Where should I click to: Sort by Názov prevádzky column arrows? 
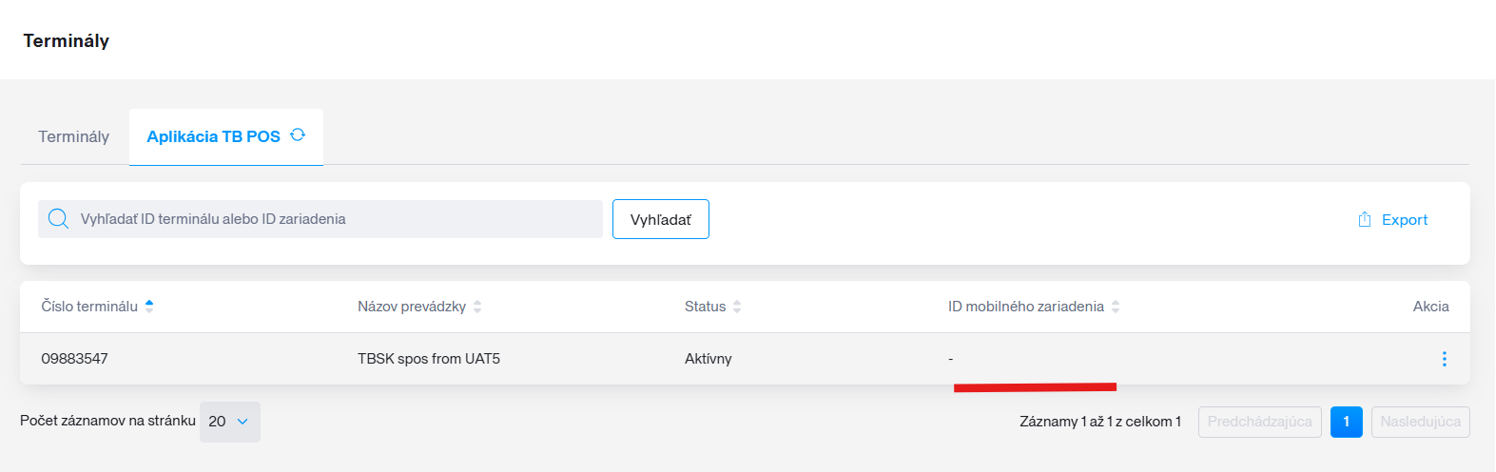[477, 307]
